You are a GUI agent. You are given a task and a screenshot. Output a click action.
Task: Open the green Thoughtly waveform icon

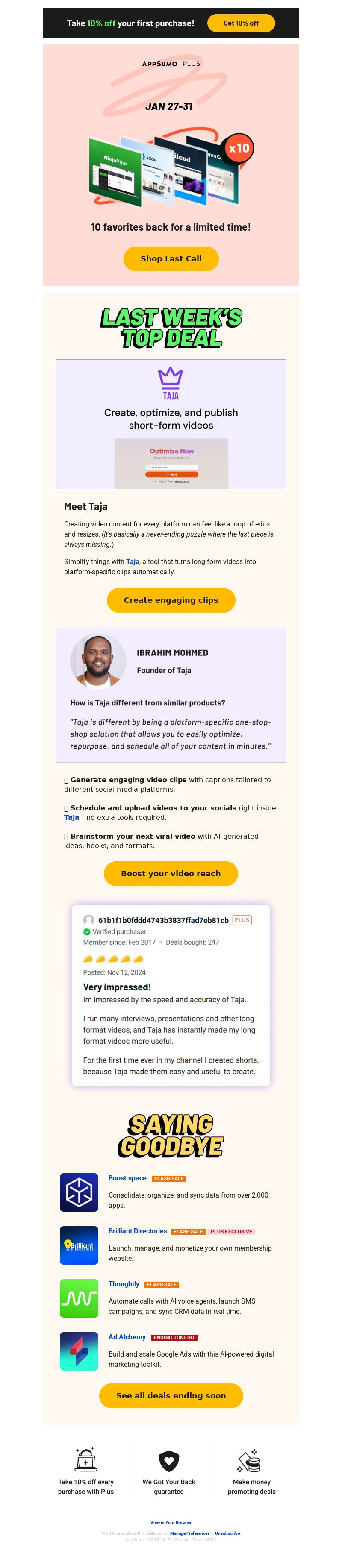79,1298
